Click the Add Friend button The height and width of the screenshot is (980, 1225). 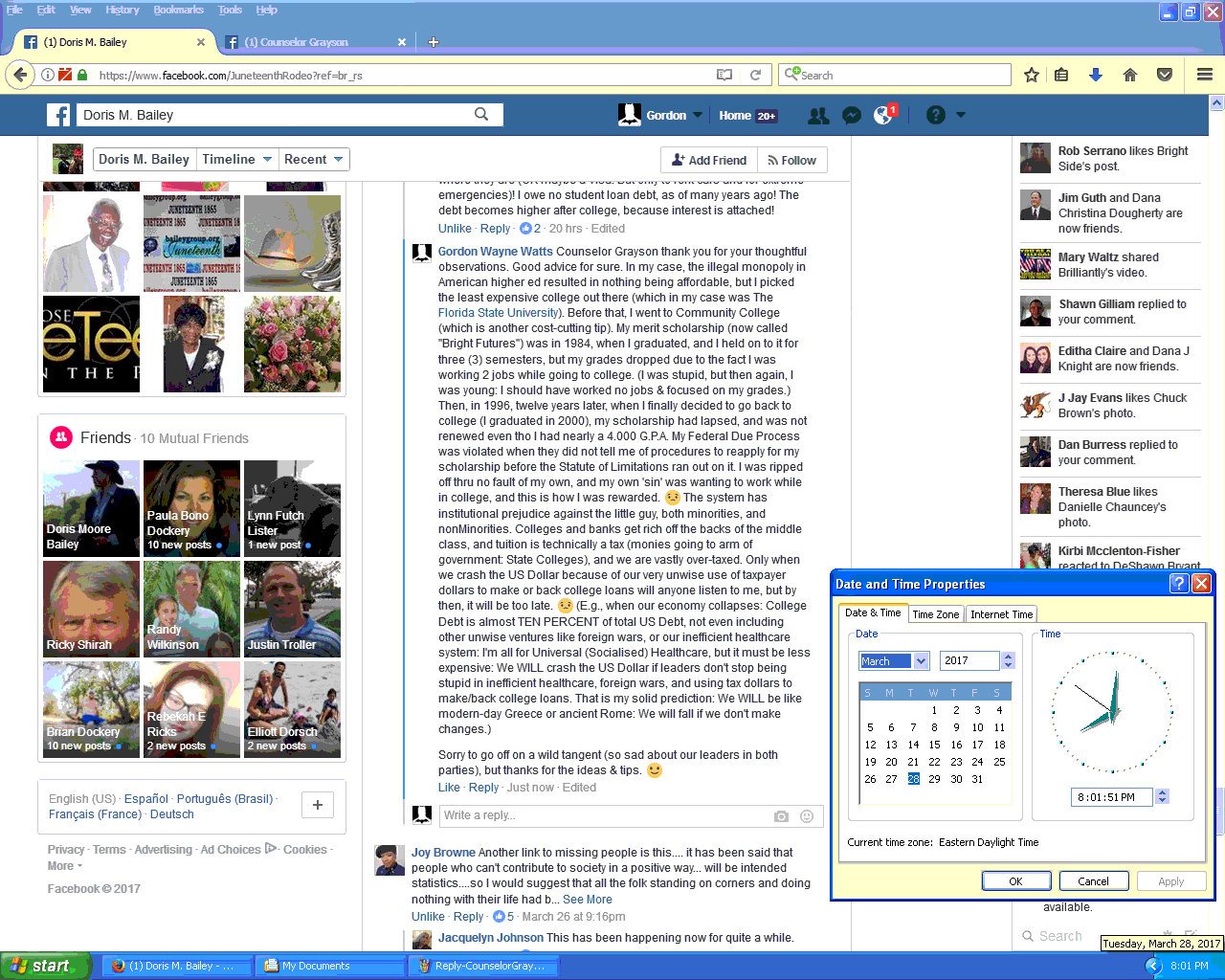709,160
